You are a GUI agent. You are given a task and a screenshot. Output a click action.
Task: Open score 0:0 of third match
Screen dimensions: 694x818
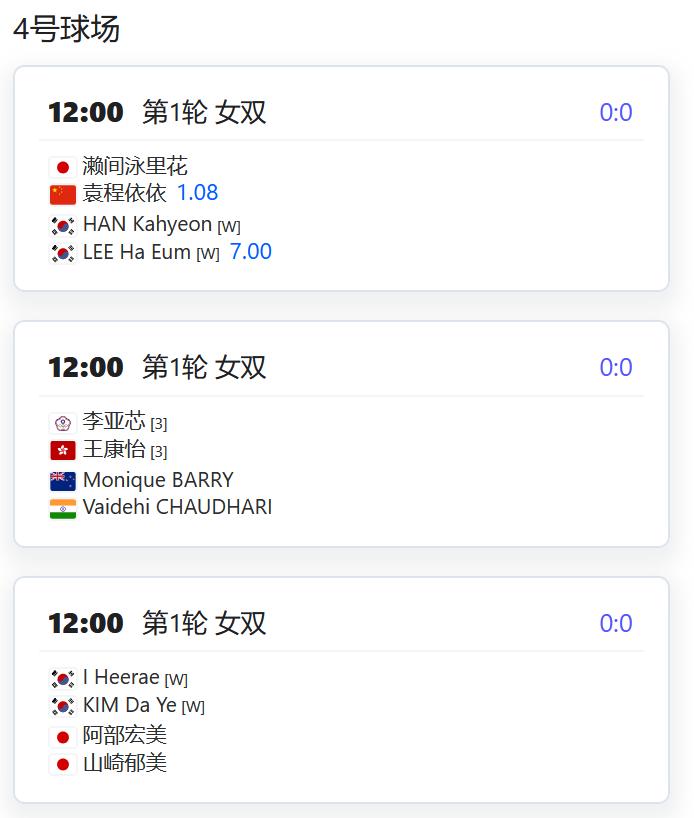(616, 623)
